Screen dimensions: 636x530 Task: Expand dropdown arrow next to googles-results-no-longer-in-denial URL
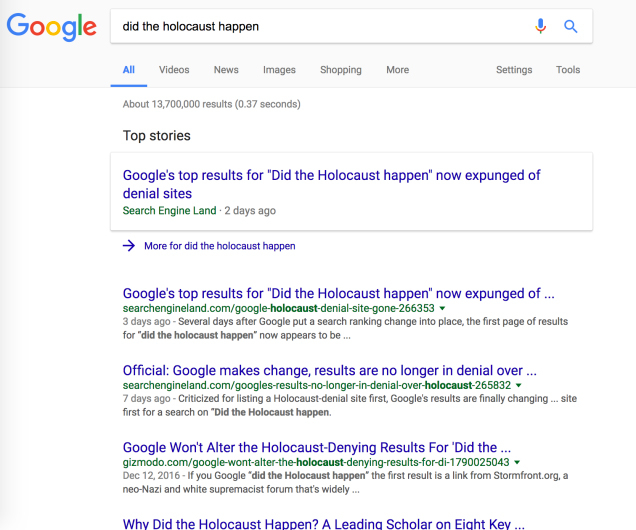pos(519,385)
